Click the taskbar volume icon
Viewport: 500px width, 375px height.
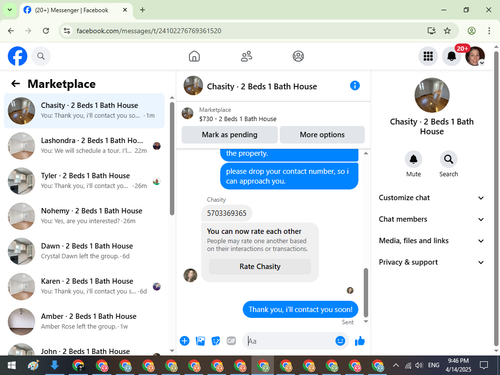[x=419, y=365]
